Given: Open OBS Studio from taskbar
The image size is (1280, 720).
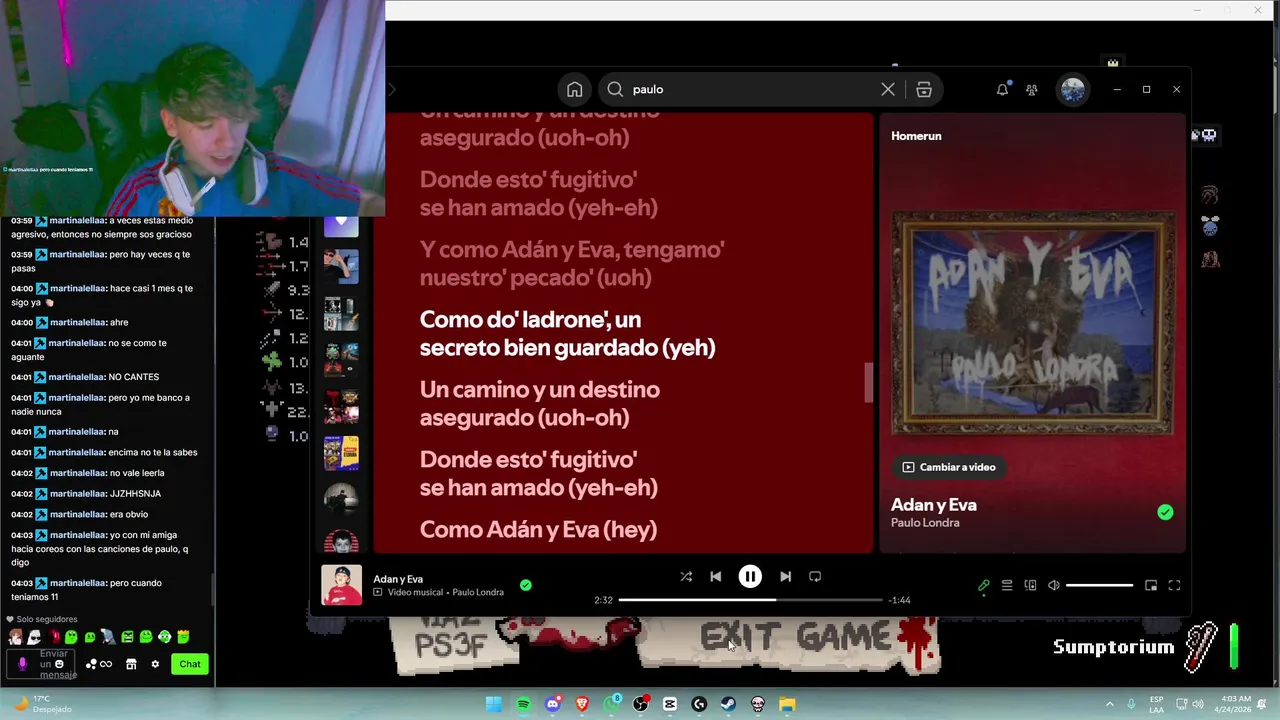Looking at the screenshot, I should [641, 704].
